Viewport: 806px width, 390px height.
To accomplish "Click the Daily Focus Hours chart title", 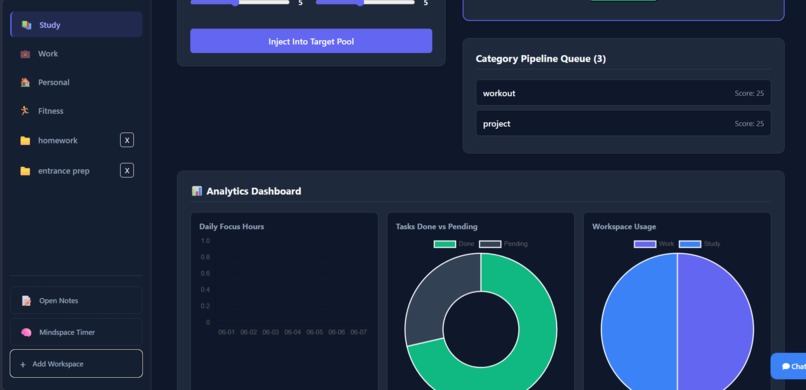I will pos(232,227).
